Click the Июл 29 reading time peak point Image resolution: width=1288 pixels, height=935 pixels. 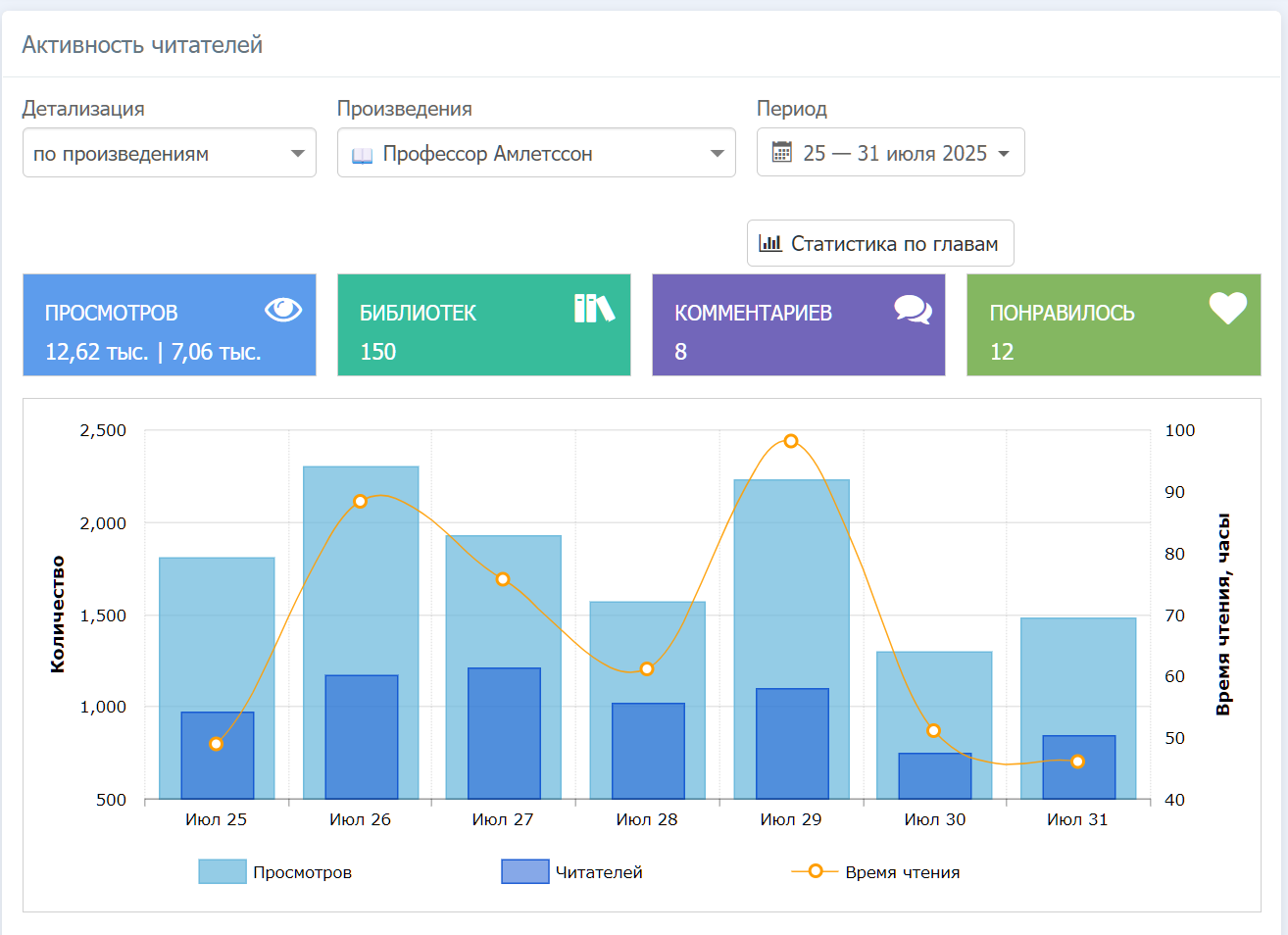[791, 441]
